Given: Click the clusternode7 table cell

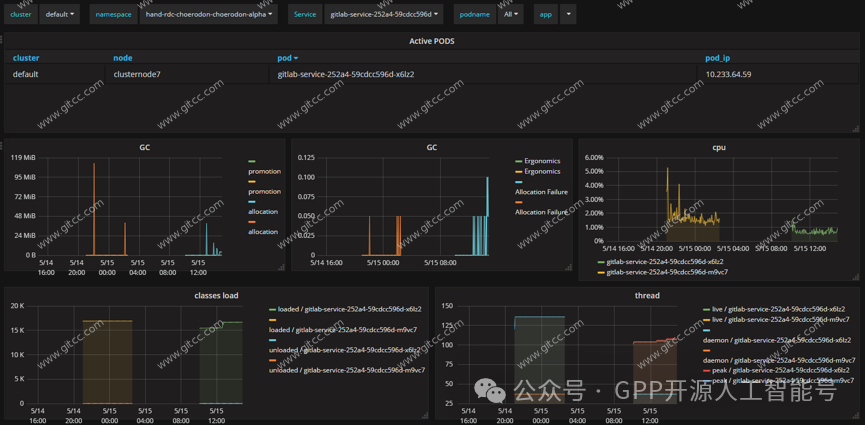Looking at the screenshot, I should click(x=137, y=74).
